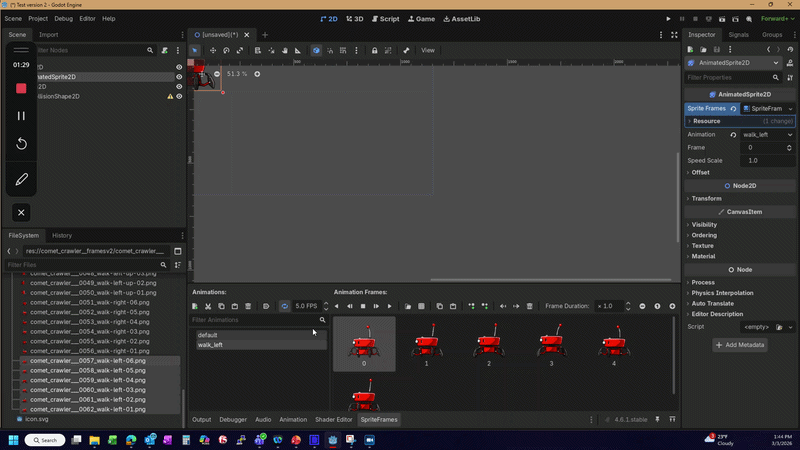Select the Rotate tool in viewport toolbar
Viewport: 800px width, 450px height.
pos(226,50)
